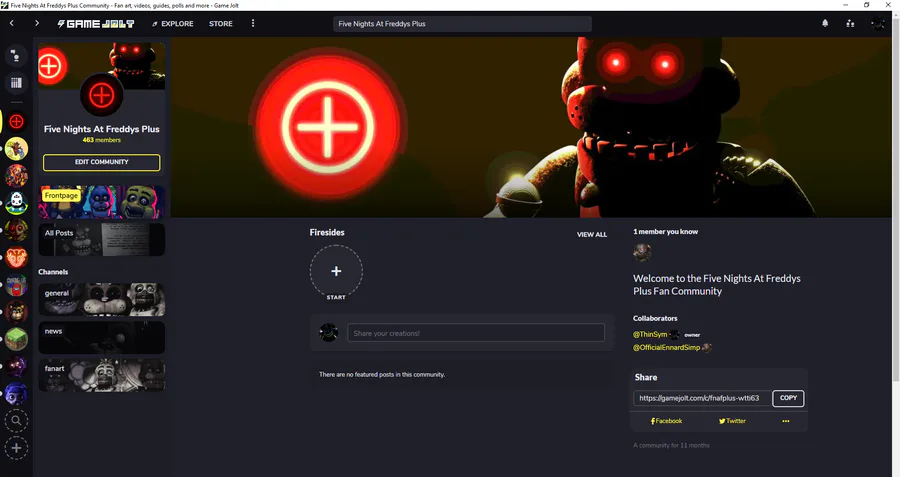The height and width of the screenshot is (477, 900).
Task: Open the yellow-background character community icon
Action: [16, 149]
